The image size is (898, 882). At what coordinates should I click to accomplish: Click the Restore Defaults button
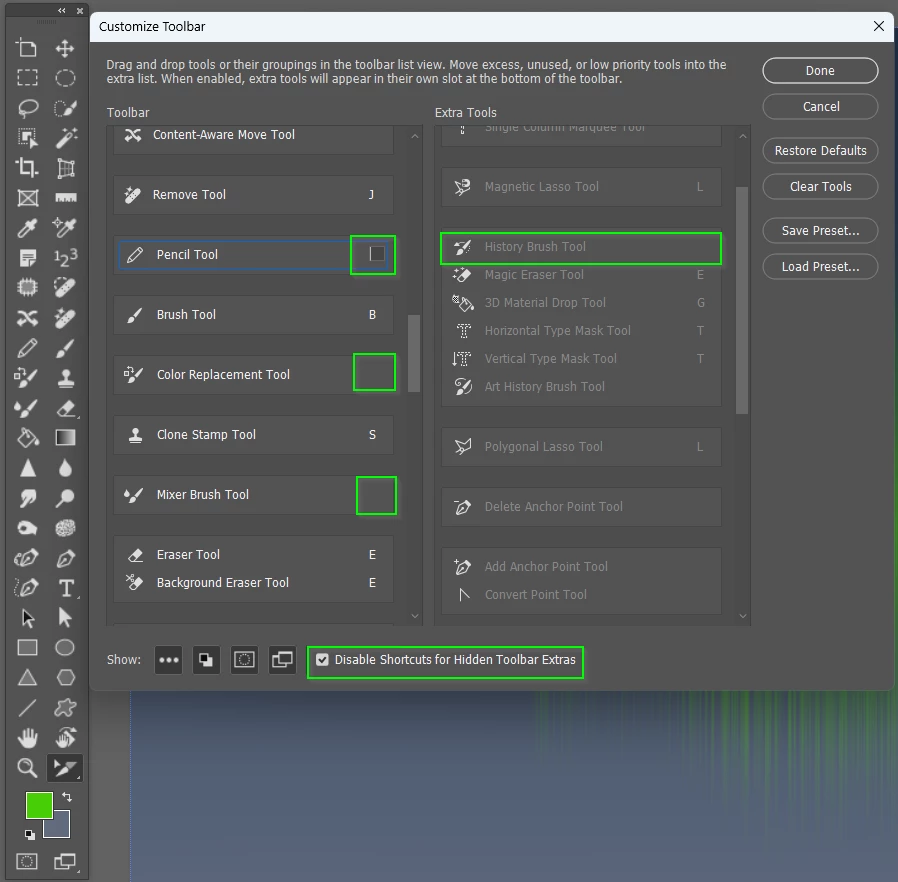[x=820, y=151]
